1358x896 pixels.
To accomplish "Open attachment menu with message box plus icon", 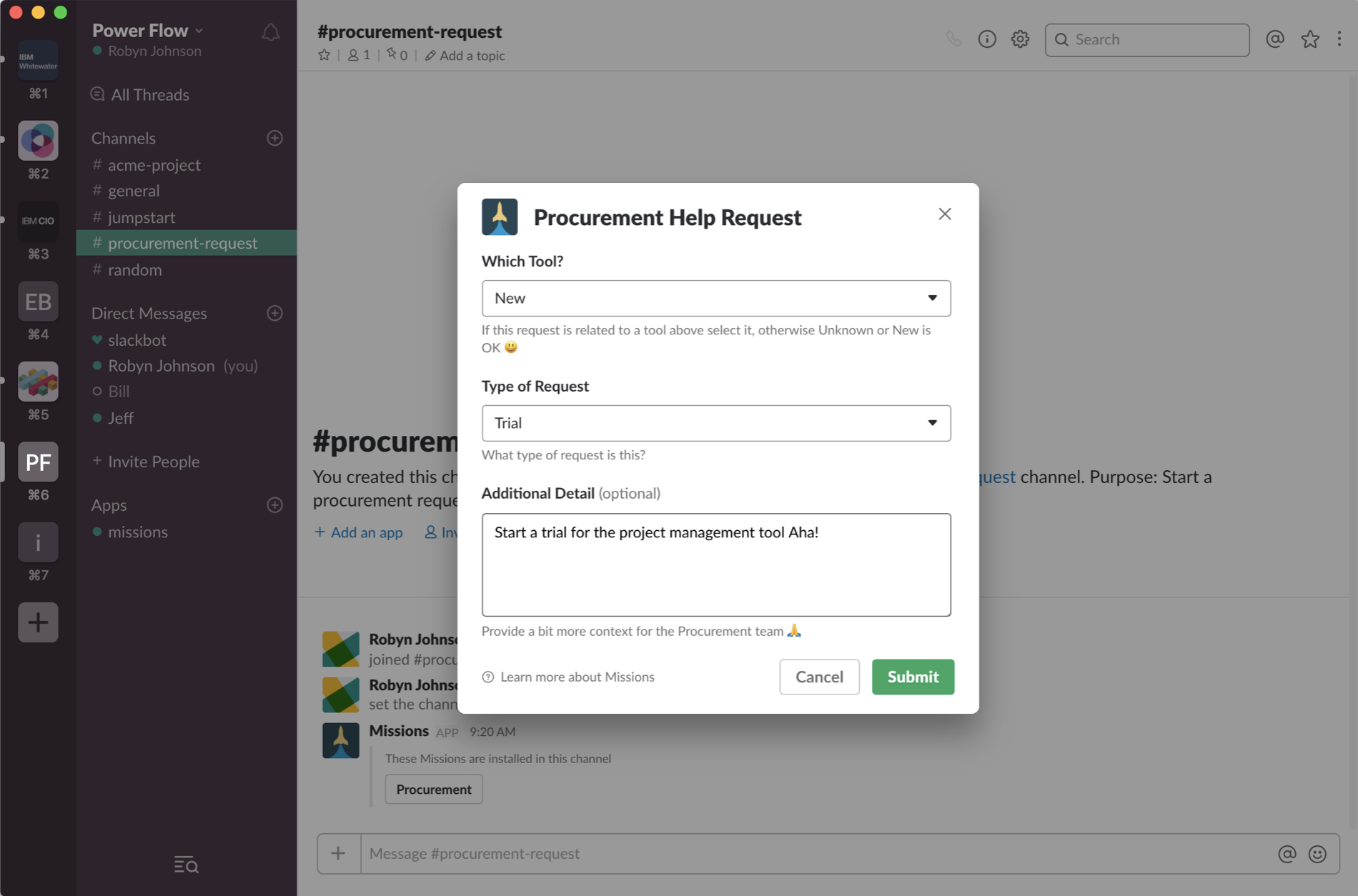I will pos(339,853).
